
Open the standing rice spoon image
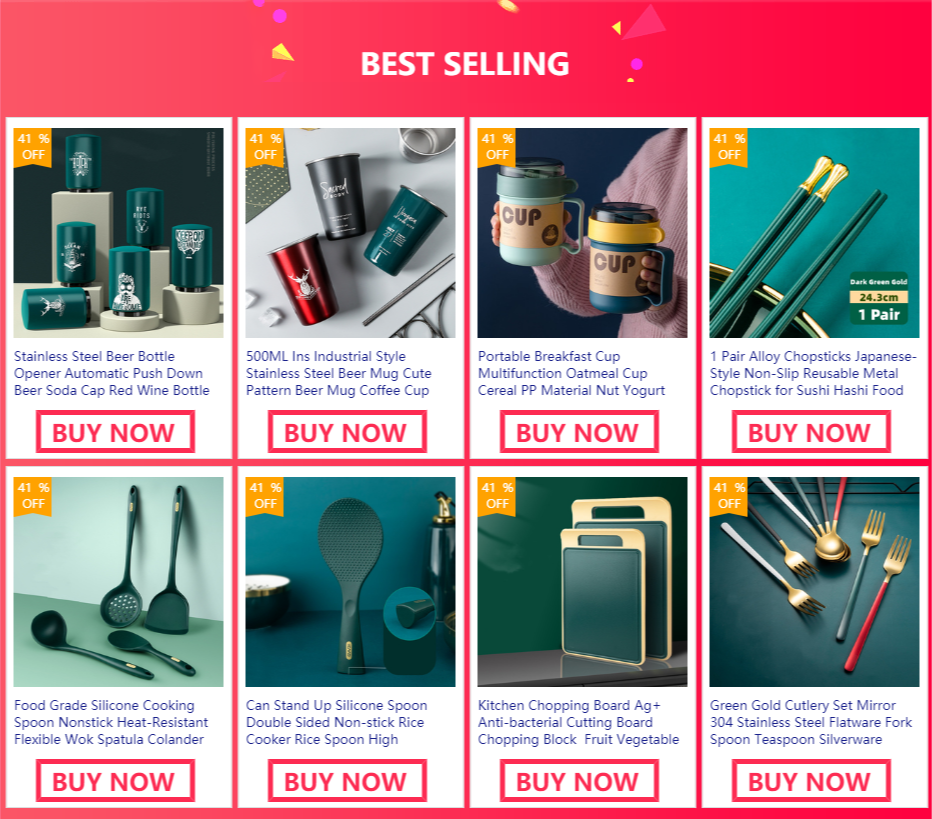[350, 582]
